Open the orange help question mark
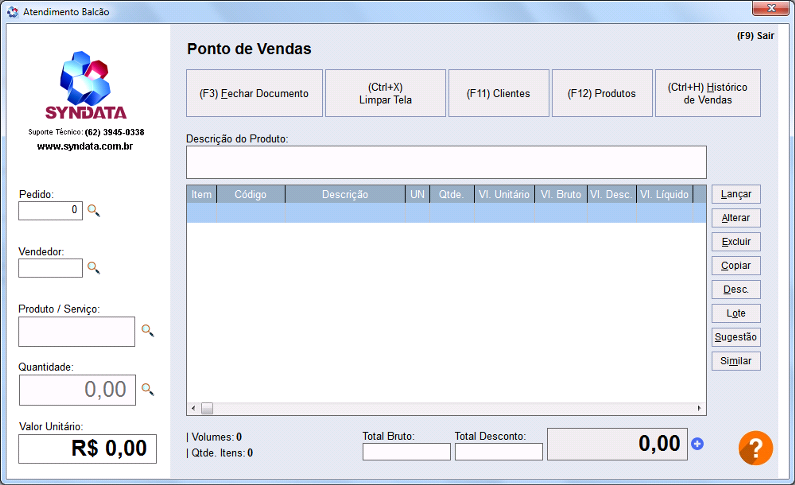The height and width of the screenshot is (485, 795). click(x=755, y=448)
